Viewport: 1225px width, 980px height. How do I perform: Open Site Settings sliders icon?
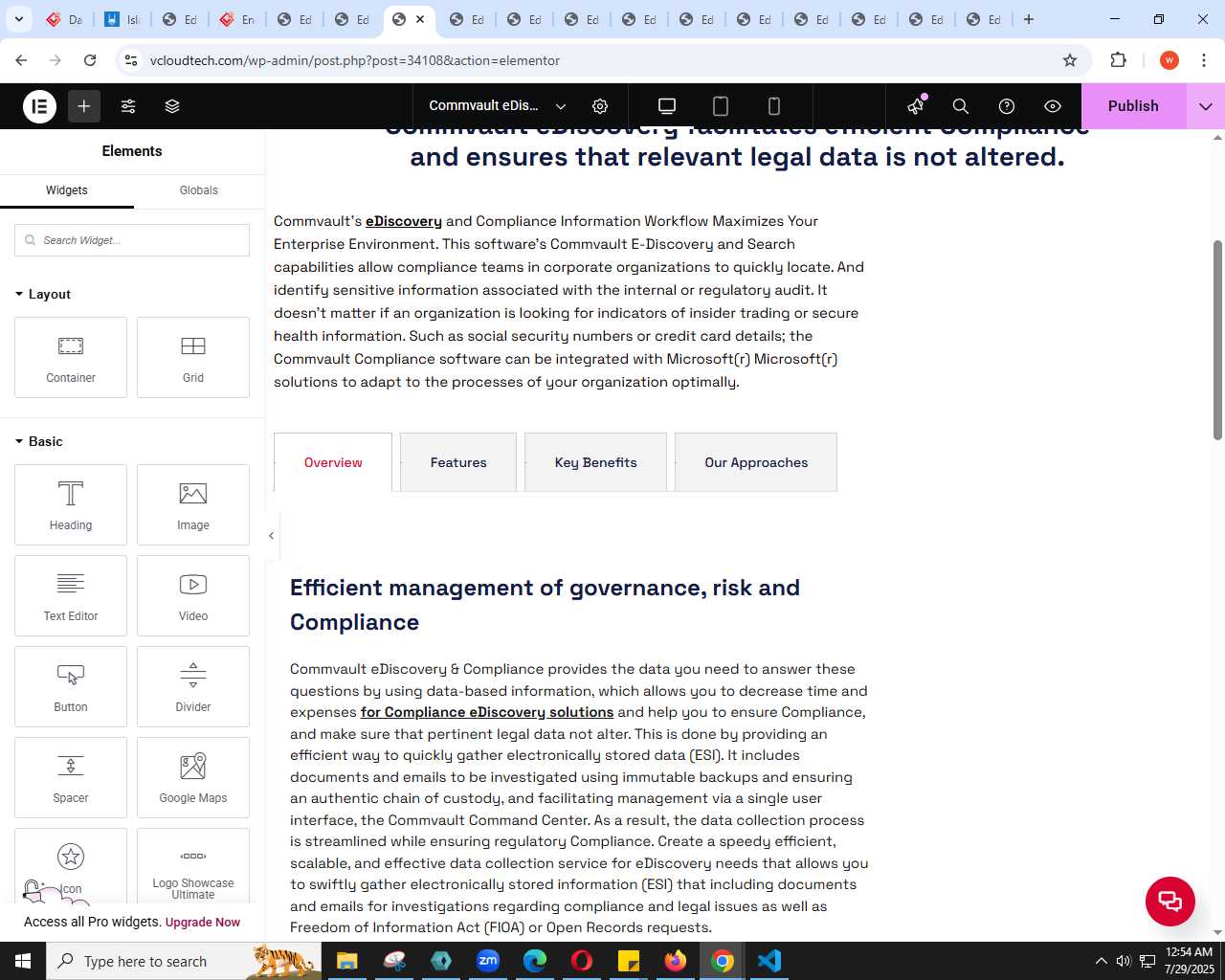[128, 106]
